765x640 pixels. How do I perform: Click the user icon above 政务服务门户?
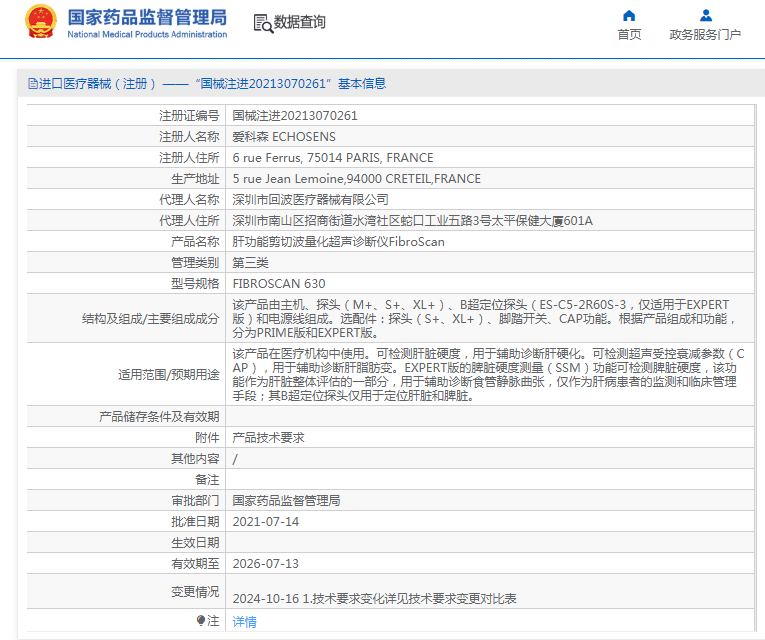pyautogui.click(x=705, y=16)
